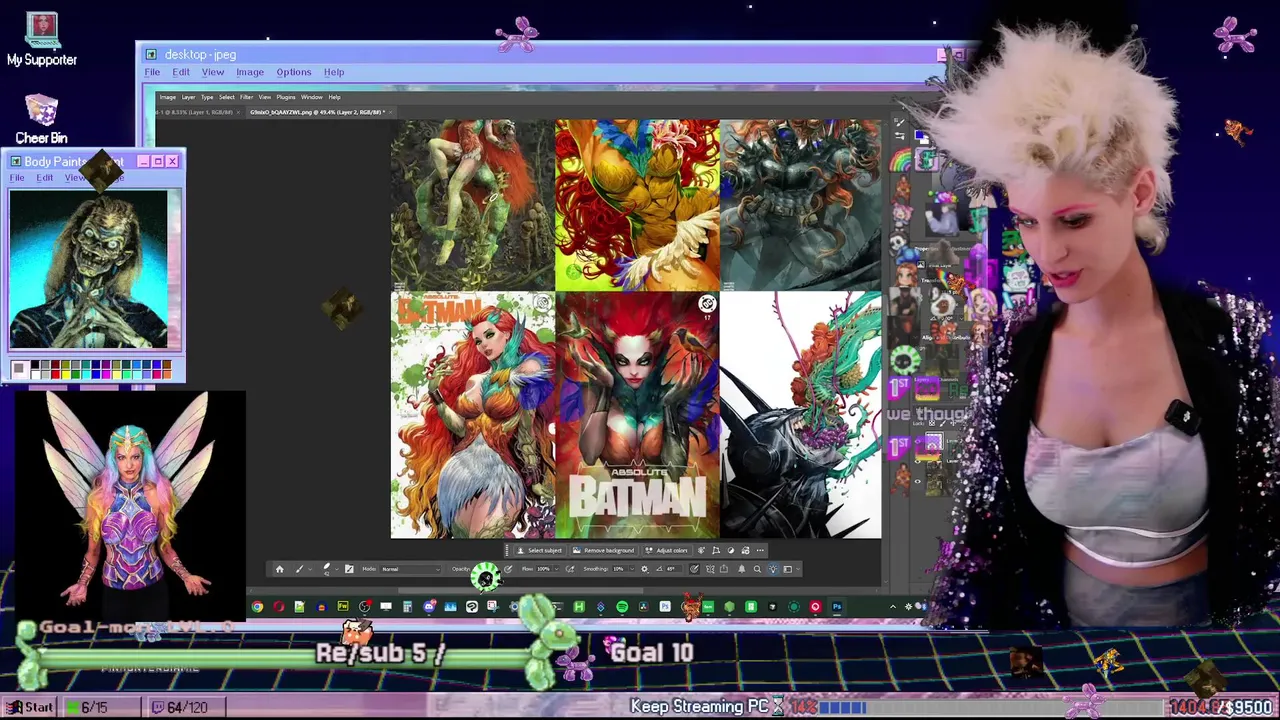The width and height of the screenshot is (1280, 720).
Task: Click the zombie painting in Body Paint
Action: coord(89,268)
